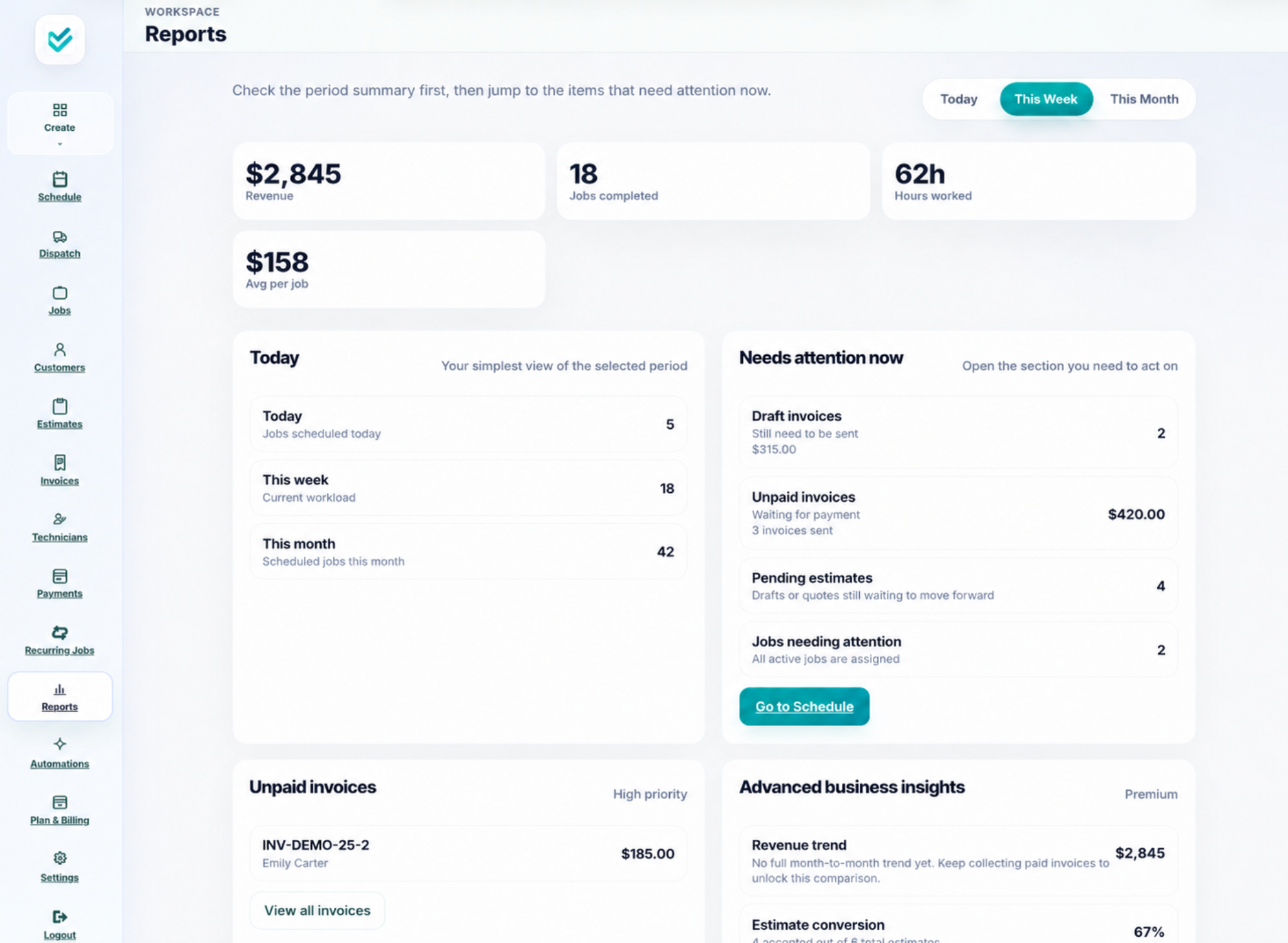This screenshot has width=1288, height=943.
Task: Open Dispatch truck icon
Action: coord(60,237)
